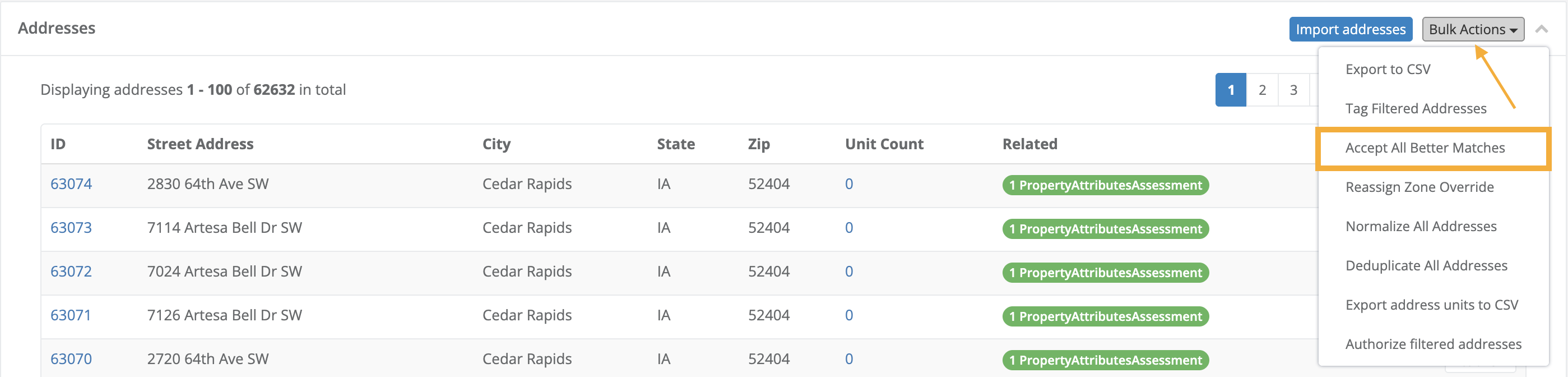Click PropertyAttributesAssessment badge for 63070
The height and width of the screenshot is (377, 1568).
tap(1105, 360)
